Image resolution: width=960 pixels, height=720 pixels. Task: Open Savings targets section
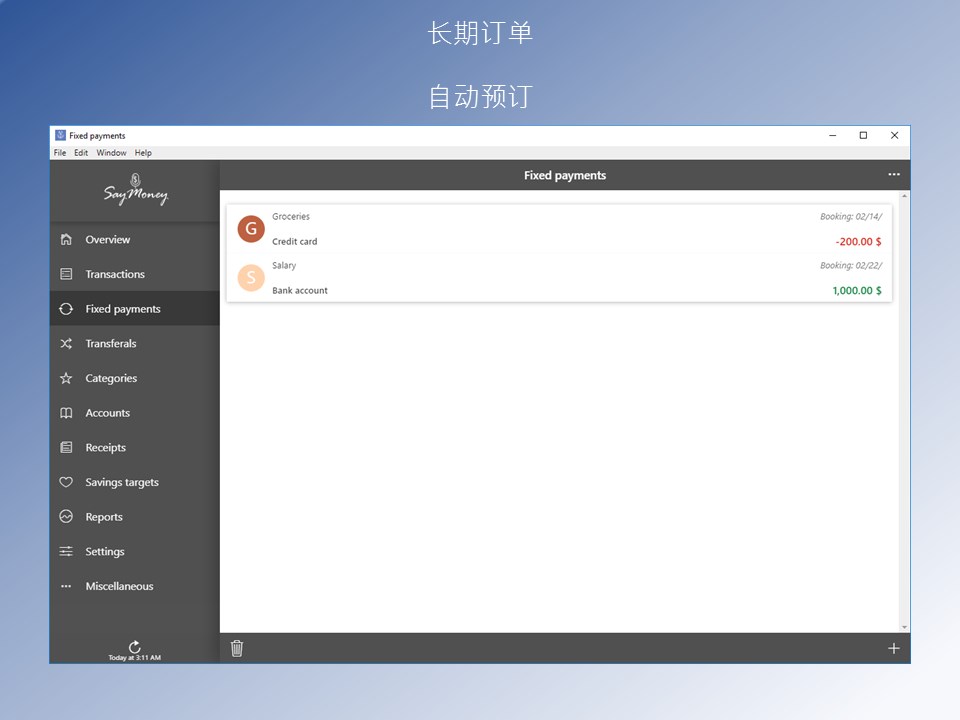click(135, 482)
